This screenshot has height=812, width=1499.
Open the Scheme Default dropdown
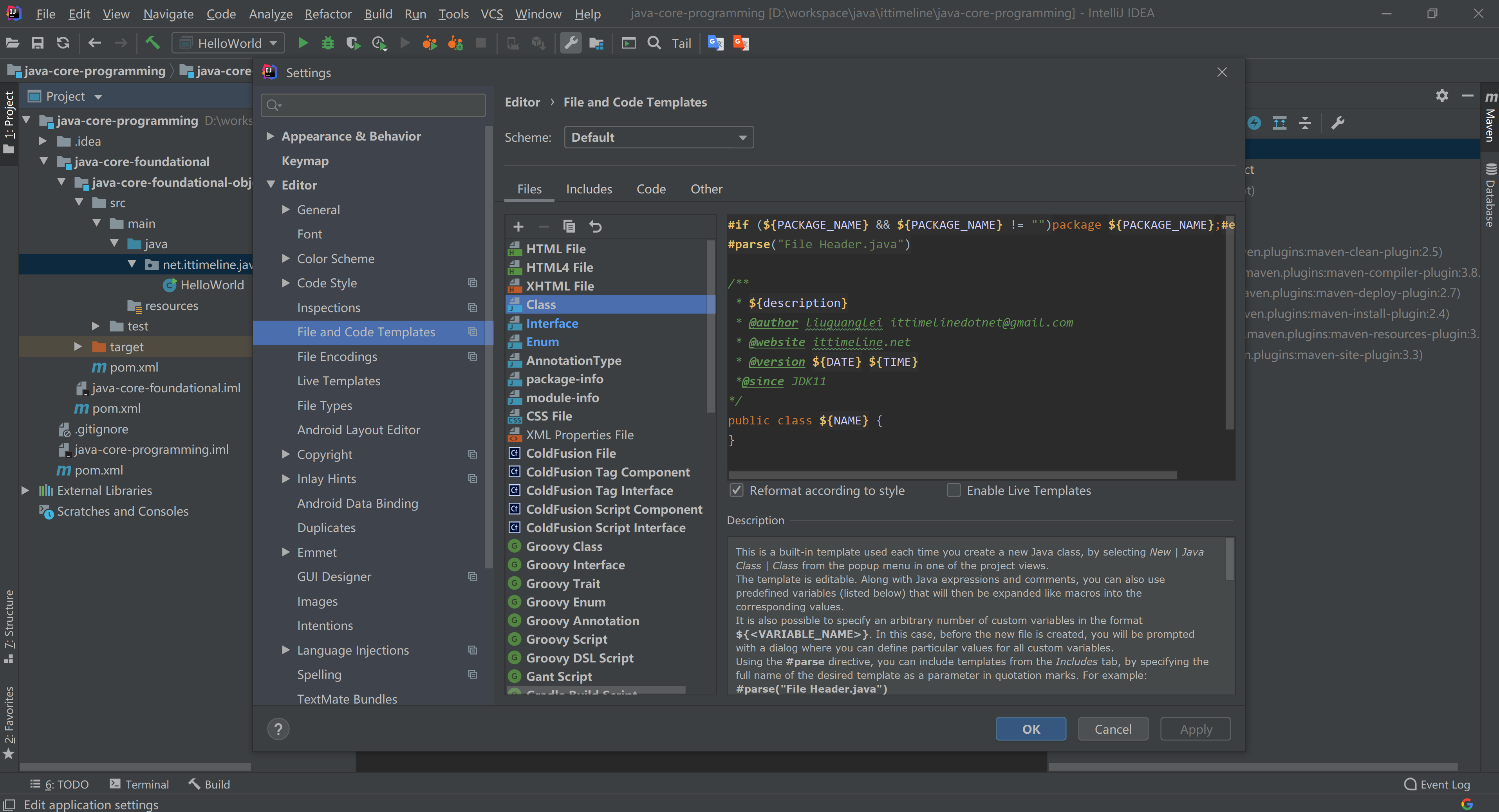click(659, 137)
